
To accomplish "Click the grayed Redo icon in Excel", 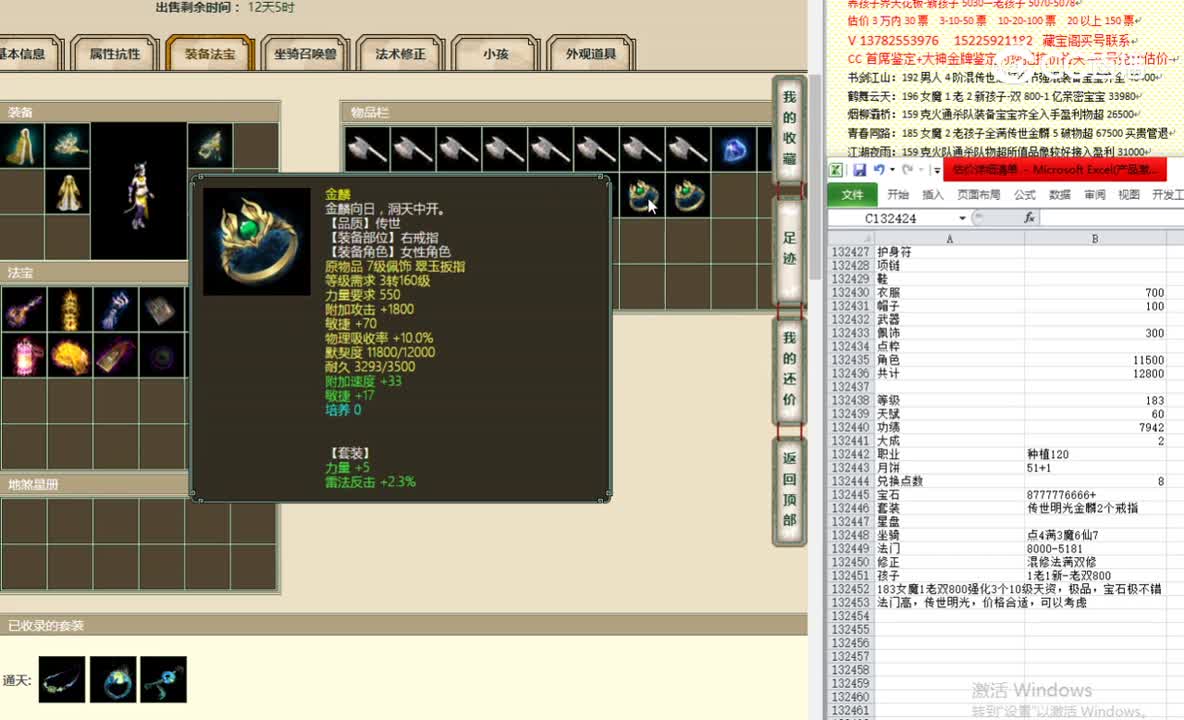I will point(908,170).
